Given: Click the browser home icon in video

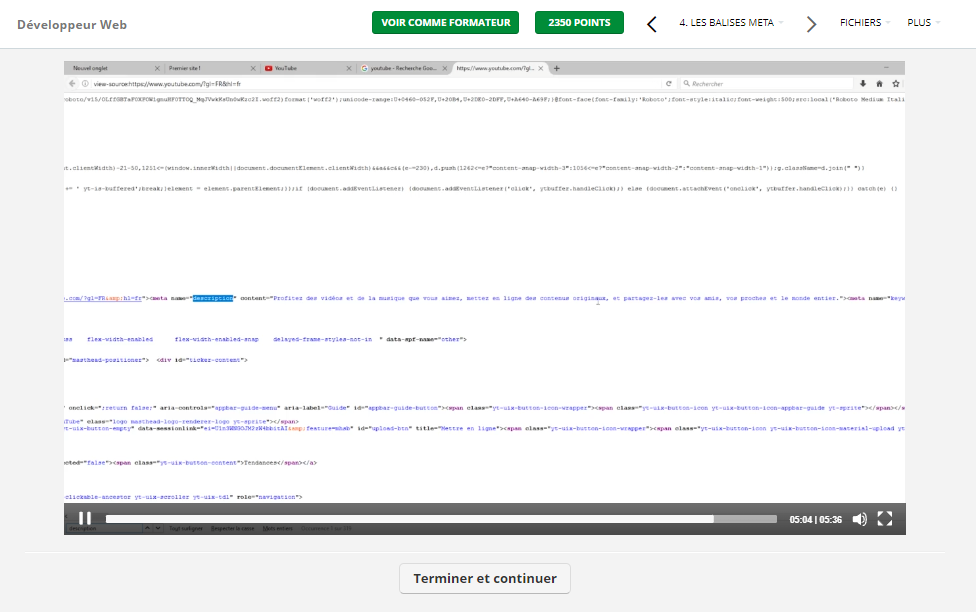Looking at the screenshot, I should 879,84.
